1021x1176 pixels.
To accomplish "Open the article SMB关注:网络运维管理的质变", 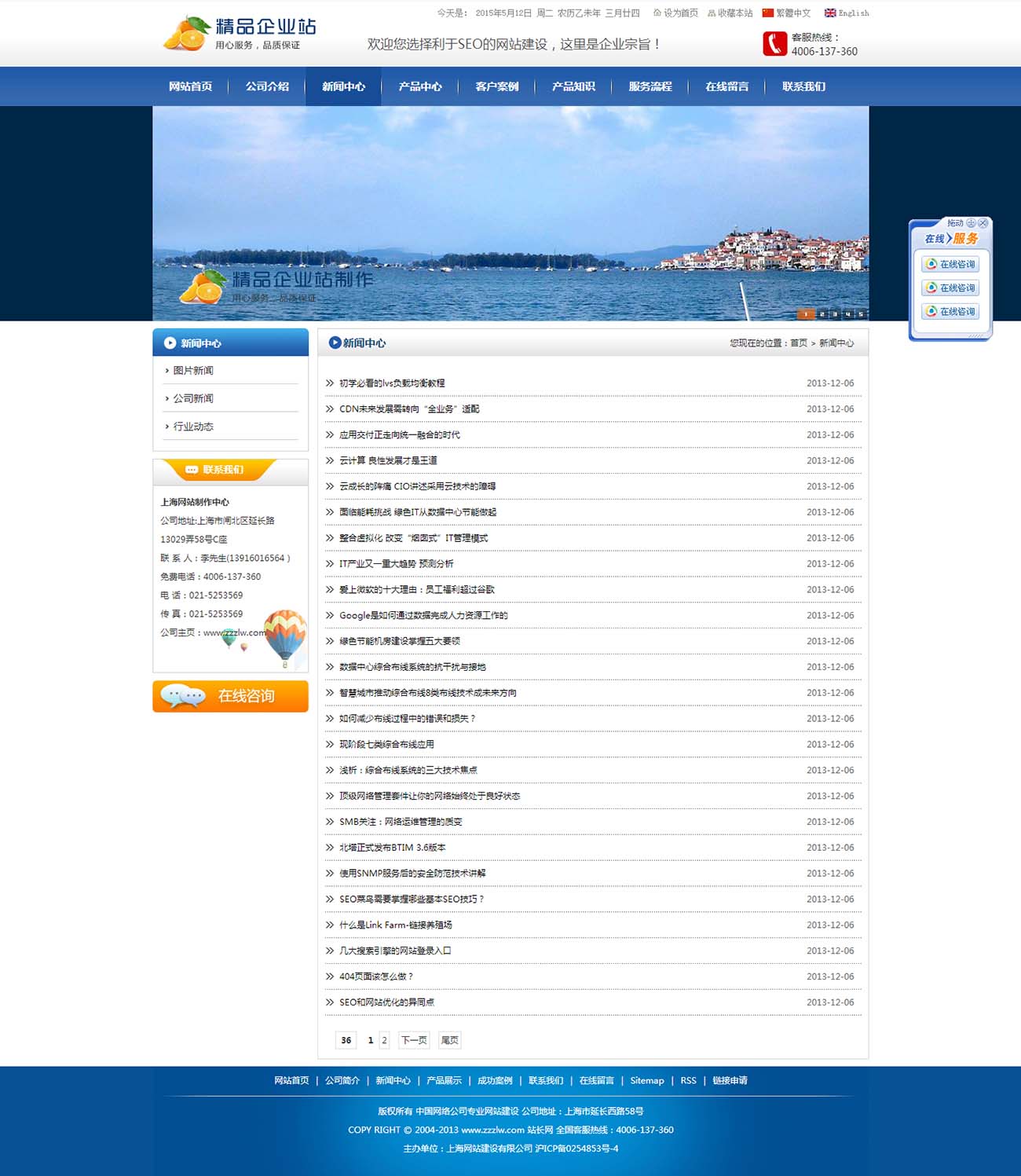I will (401, 822).
